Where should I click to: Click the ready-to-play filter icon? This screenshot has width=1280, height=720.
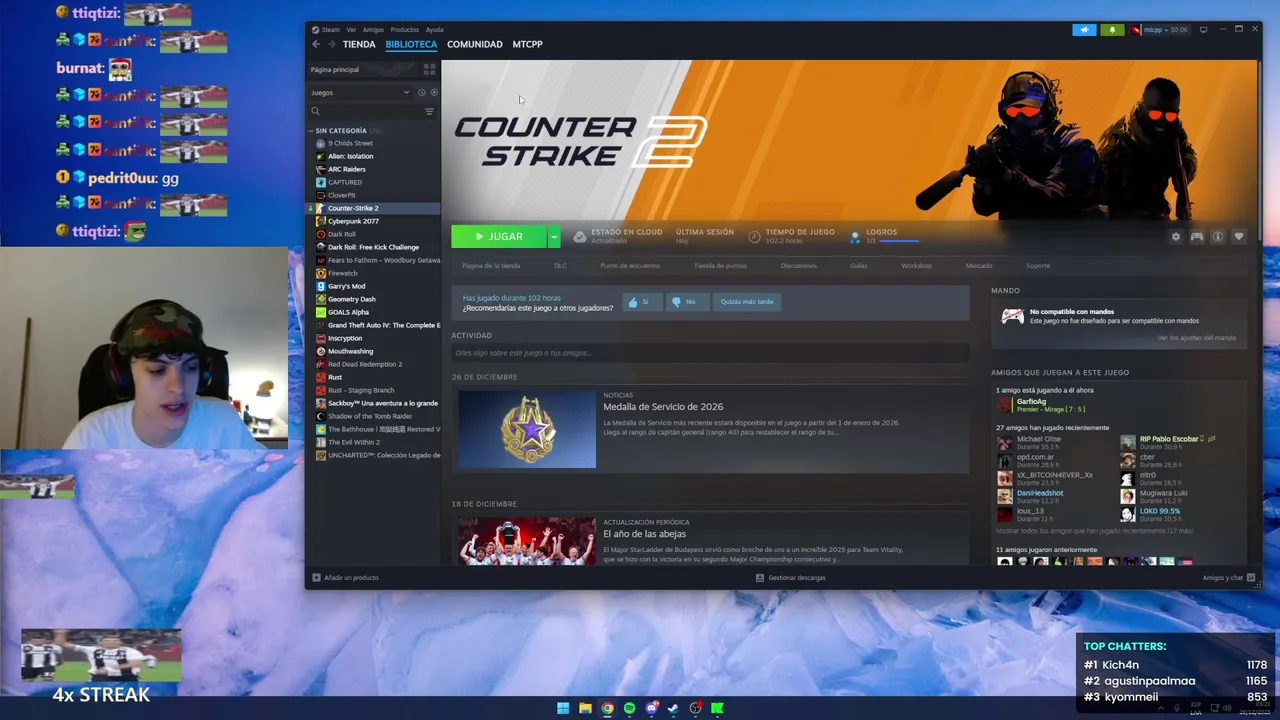433,92
